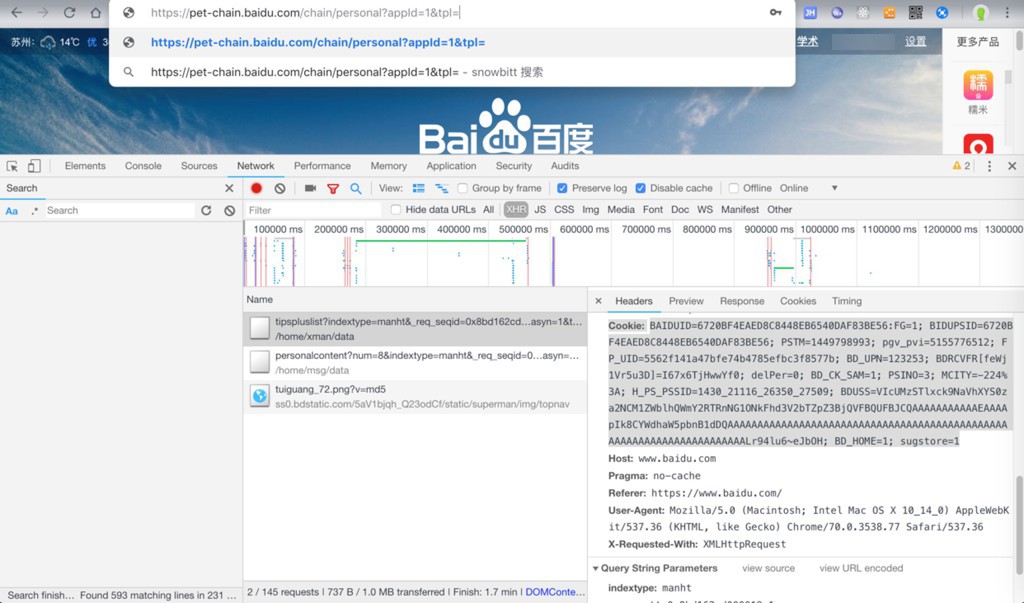
Task: Open the Sources tab
Action: point(199,166)
